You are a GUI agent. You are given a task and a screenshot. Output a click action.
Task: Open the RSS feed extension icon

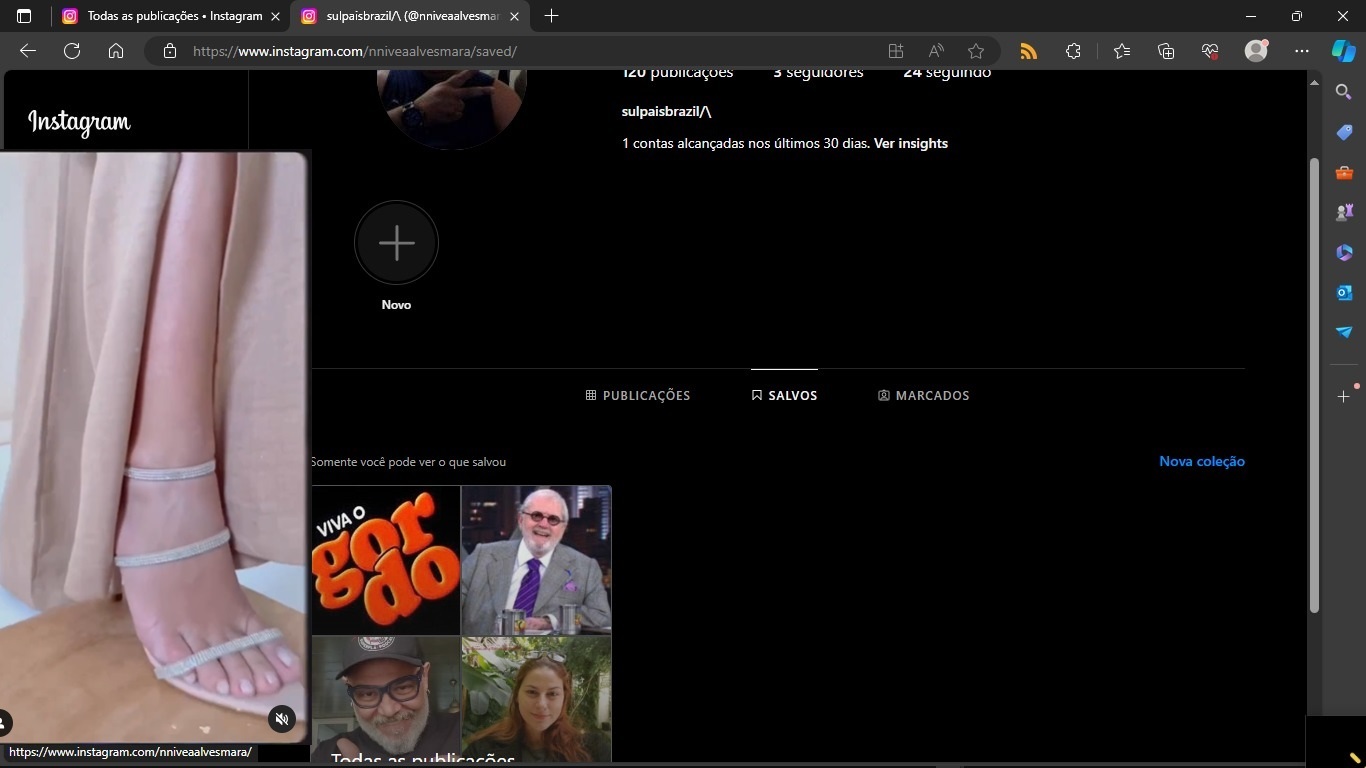pos(1028,51)
